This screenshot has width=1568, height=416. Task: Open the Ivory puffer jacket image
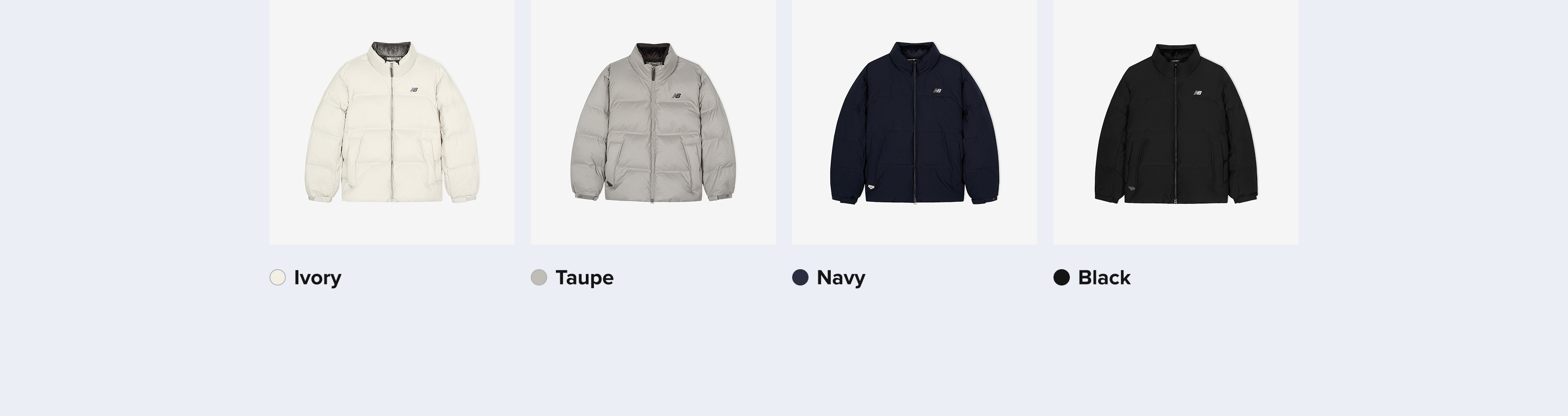click(x=392, y=122)
